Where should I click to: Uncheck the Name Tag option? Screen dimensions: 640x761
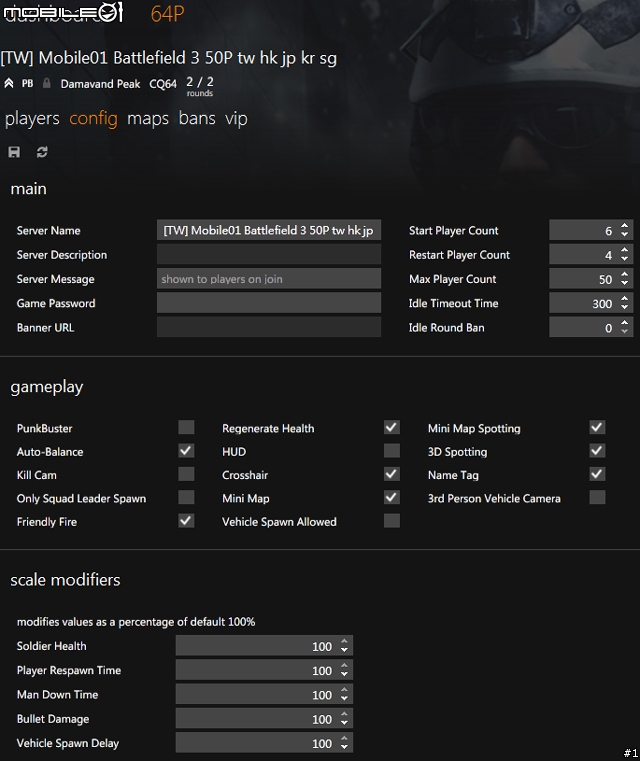pos(597,474)
